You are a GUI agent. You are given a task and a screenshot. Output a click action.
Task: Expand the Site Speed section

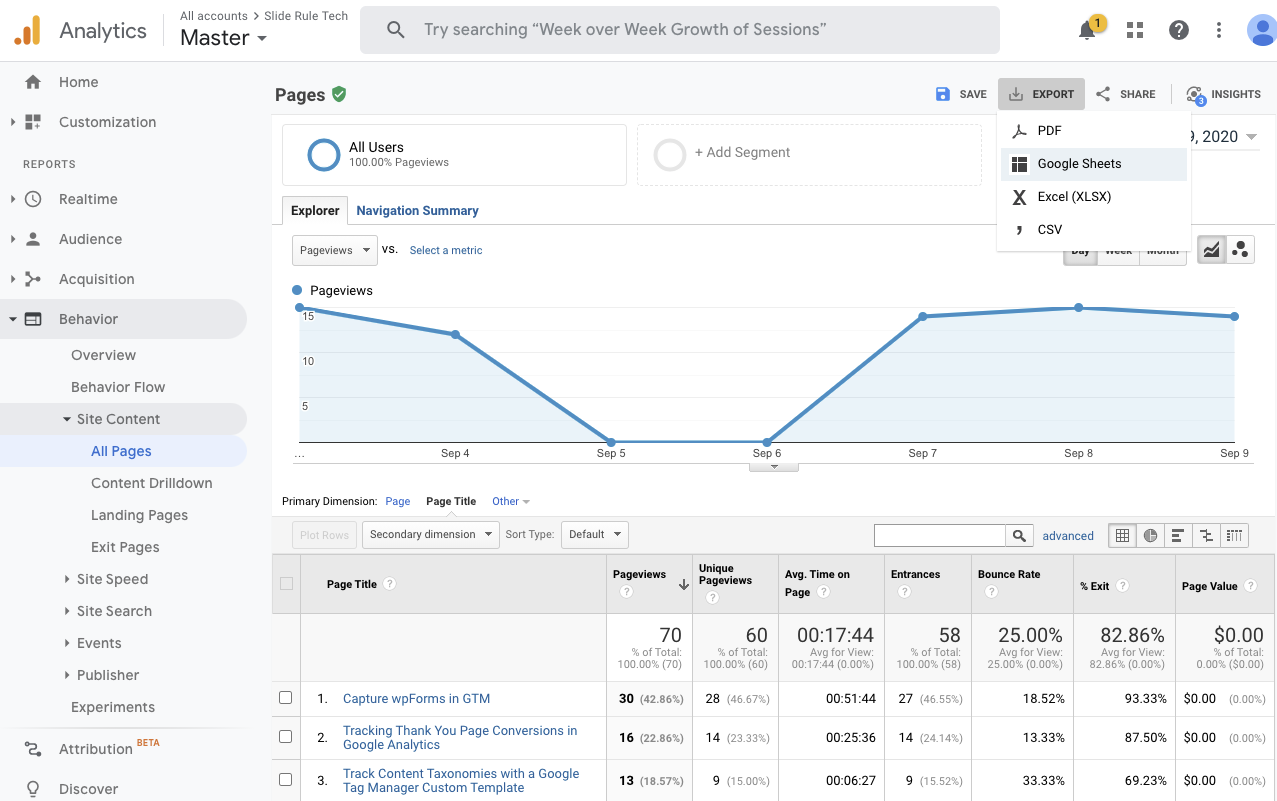[x=112, y=579]
